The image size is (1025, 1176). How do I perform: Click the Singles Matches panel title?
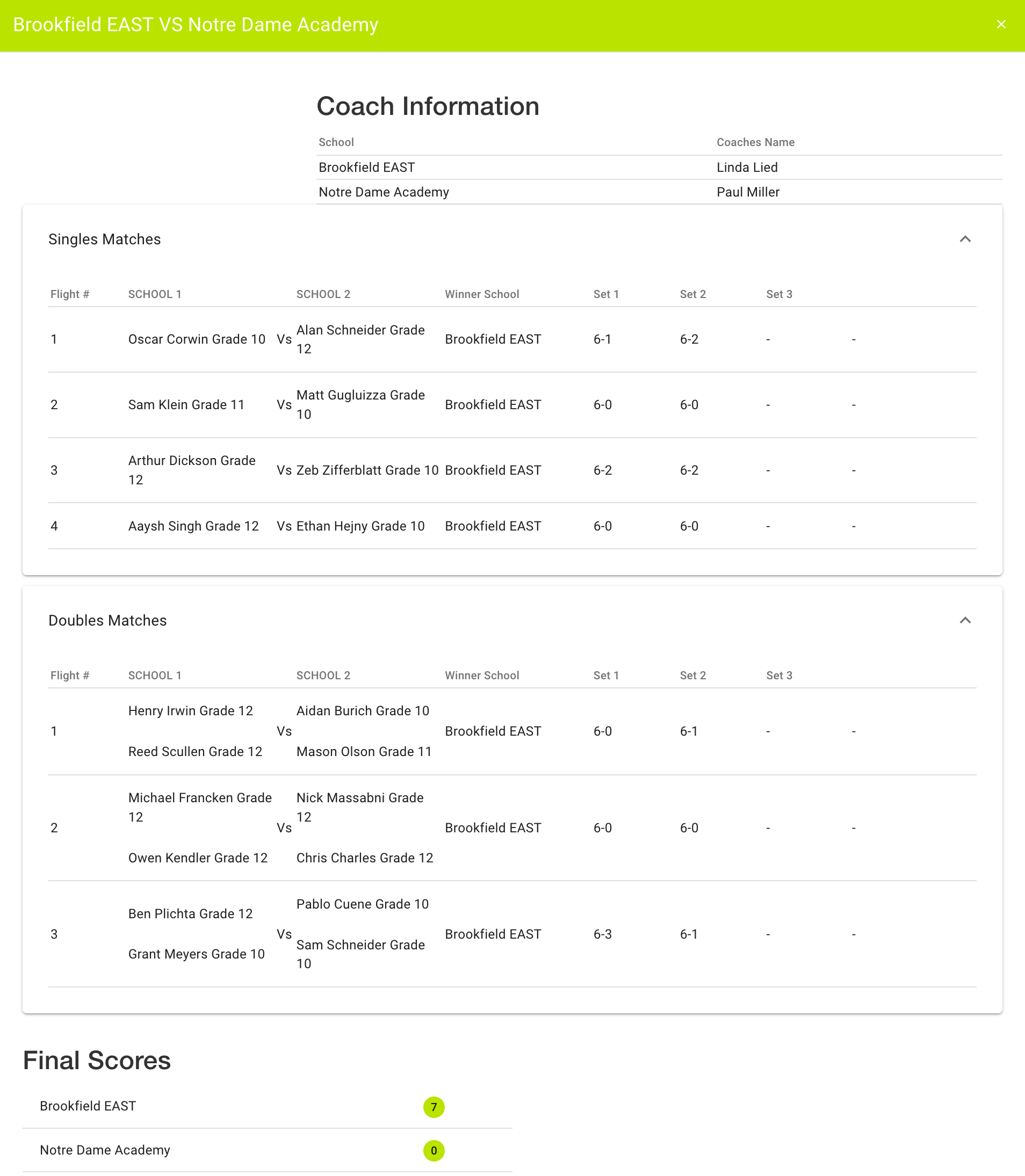pos(105,239)
